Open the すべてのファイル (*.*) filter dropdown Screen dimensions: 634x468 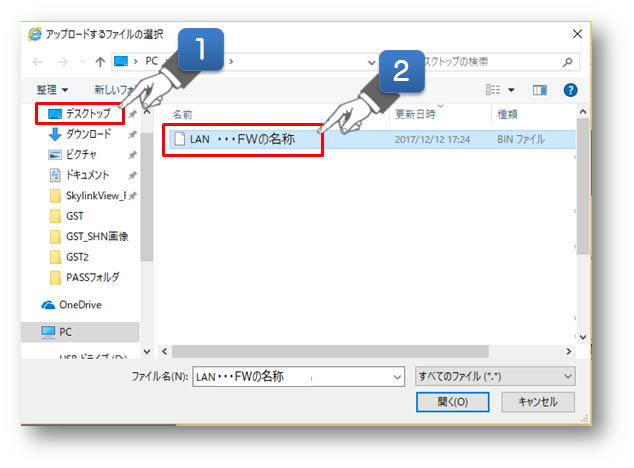tap(495, 377)
